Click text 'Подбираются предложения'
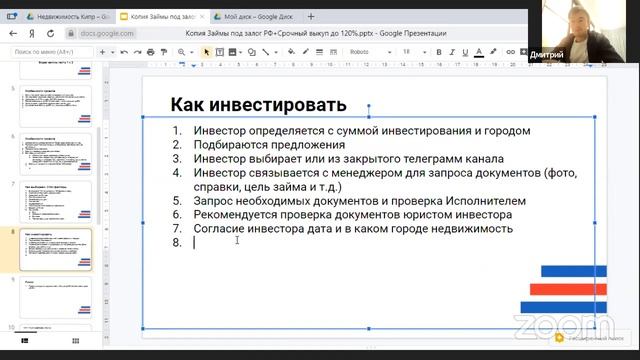Screen dimensions: 640x360 point(269,145)
